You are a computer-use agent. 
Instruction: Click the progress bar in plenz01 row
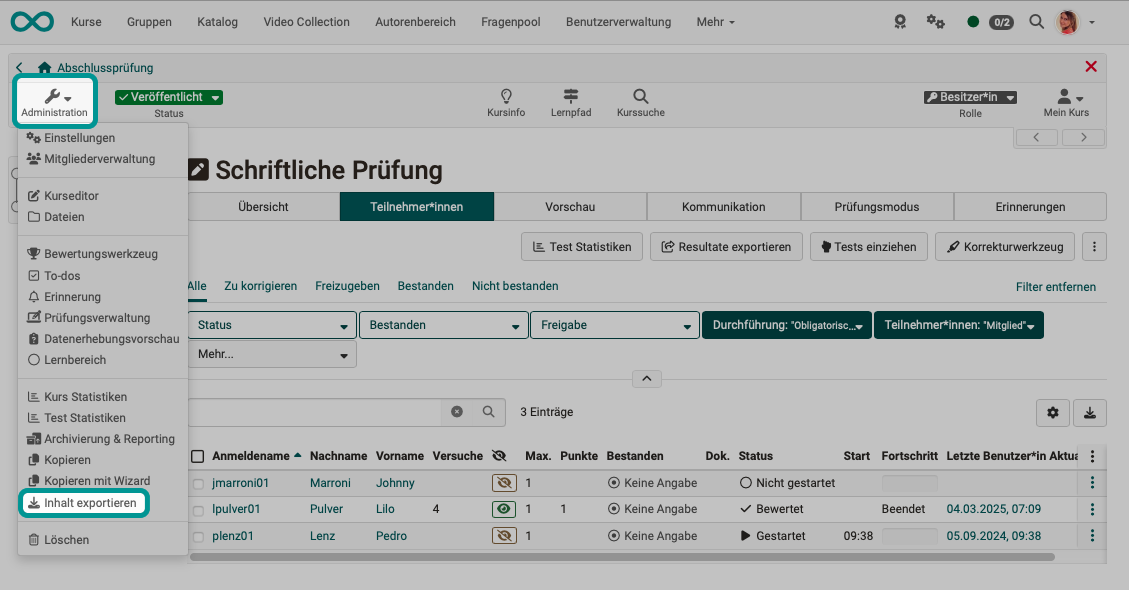tap(910, 536)
